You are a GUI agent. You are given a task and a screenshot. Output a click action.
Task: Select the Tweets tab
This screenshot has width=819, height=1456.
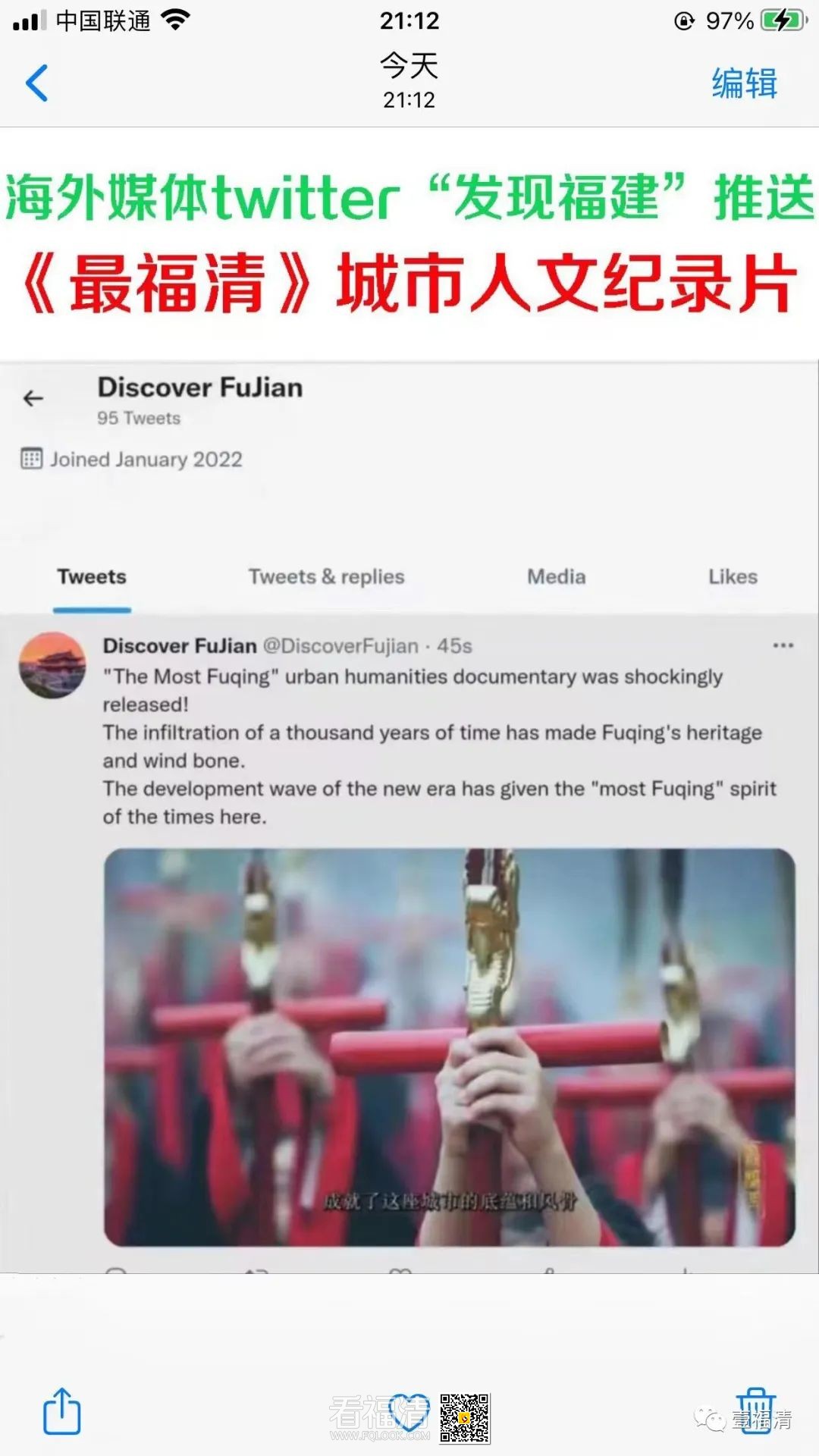click(x=92, y=577)
